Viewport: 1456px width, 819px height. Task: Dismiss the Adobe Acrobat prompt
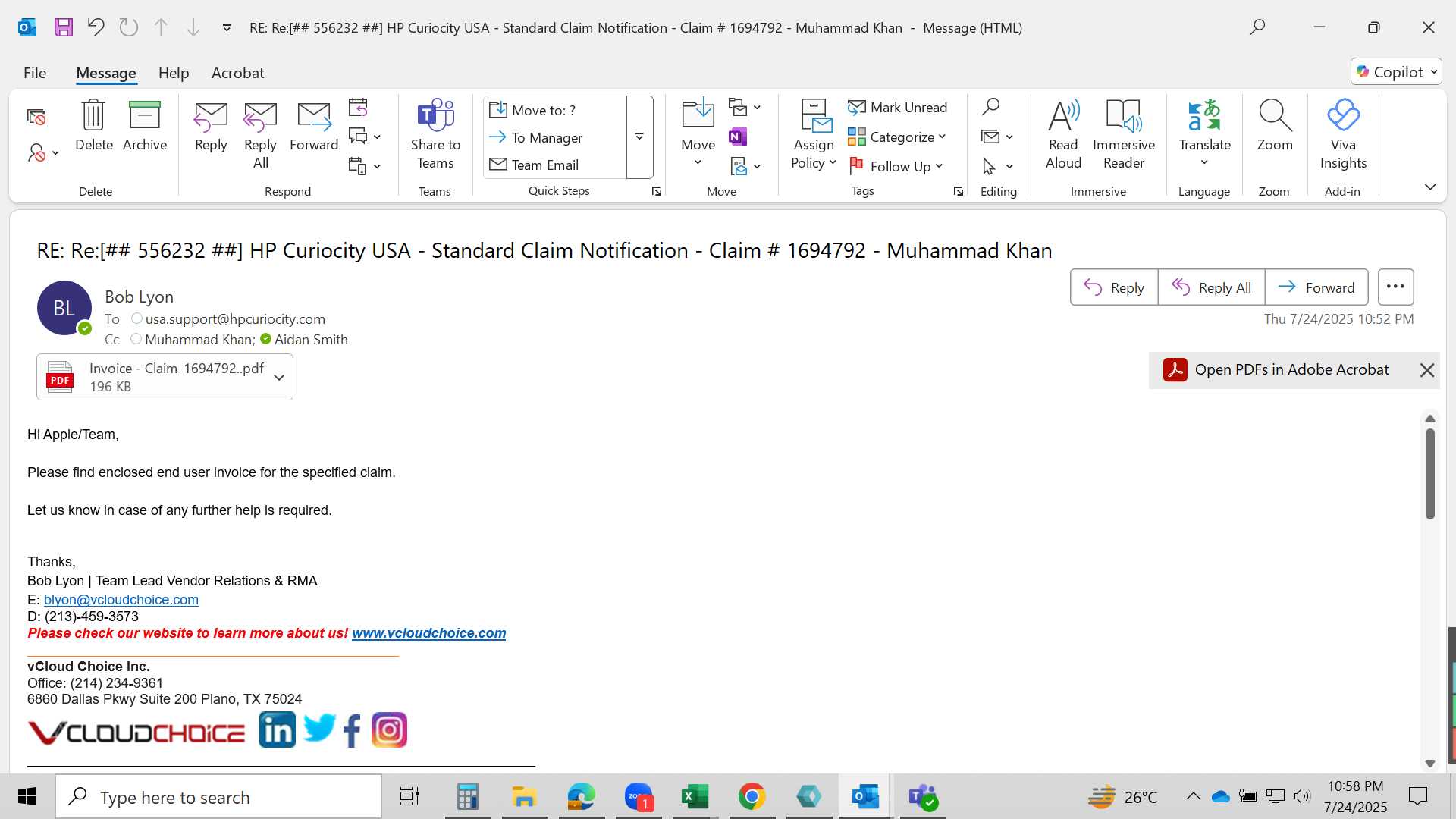[x=1426, y=370]
